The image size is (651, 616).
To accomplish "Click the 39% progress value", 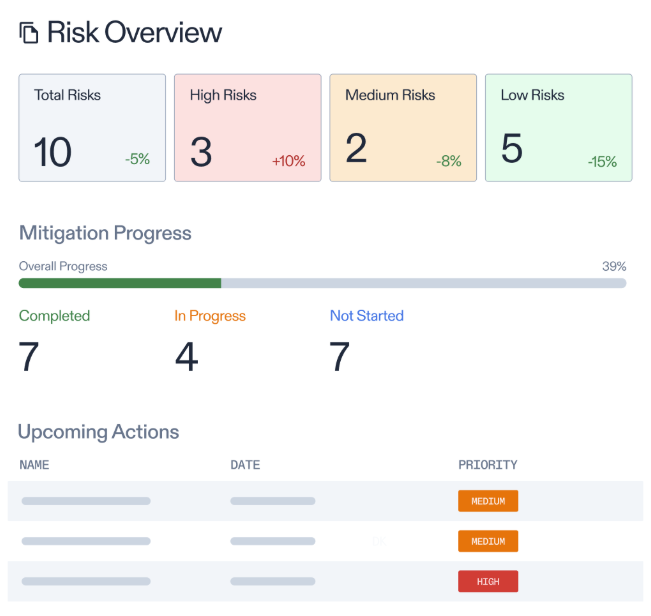I will pyautogui.click(x=614, y=266).
